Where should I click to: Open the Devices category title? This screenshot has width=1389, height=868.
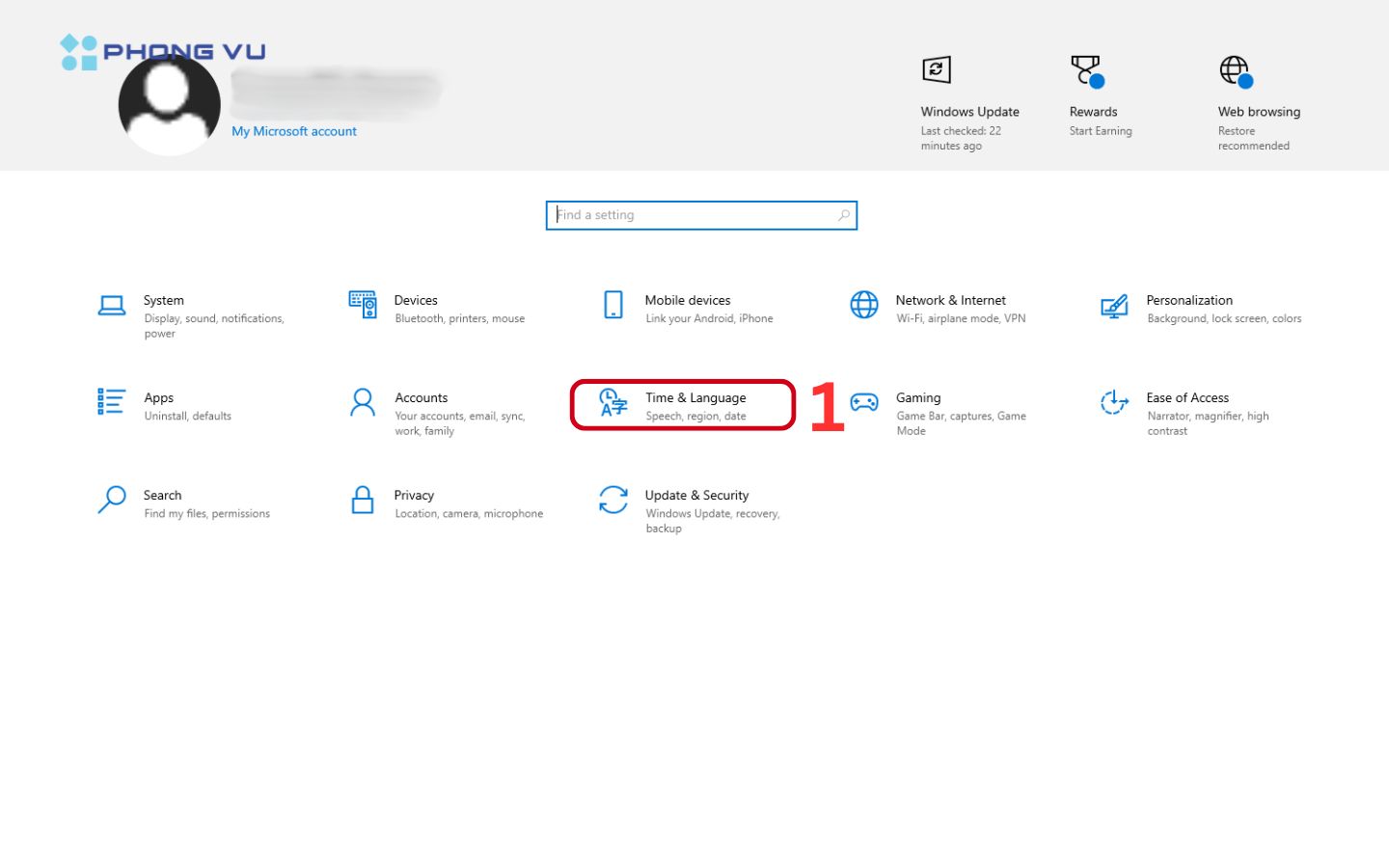pyautogui.click(x=416, y=300)
